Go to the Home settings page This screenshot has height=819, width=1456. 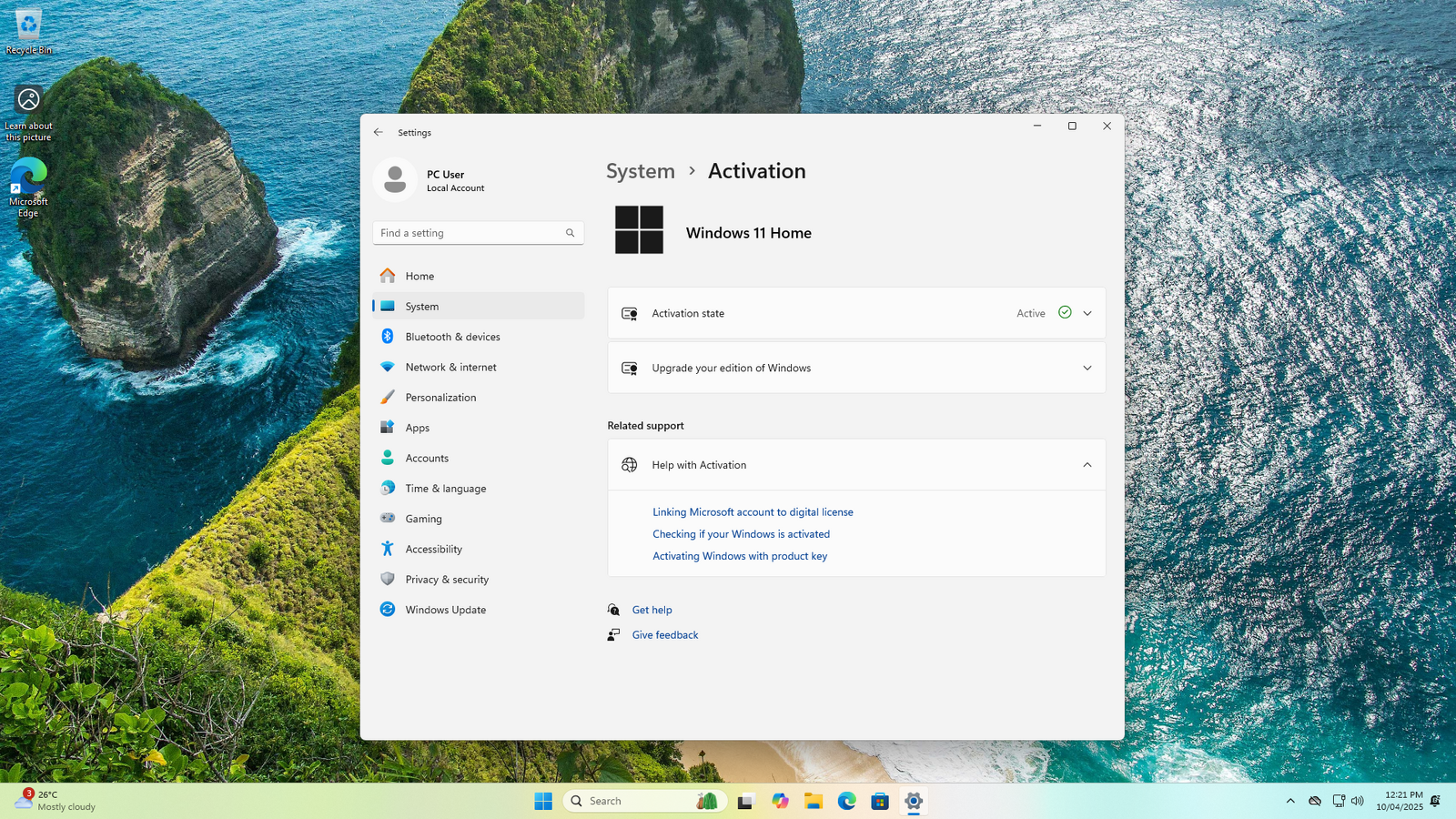tap(420, 276)
